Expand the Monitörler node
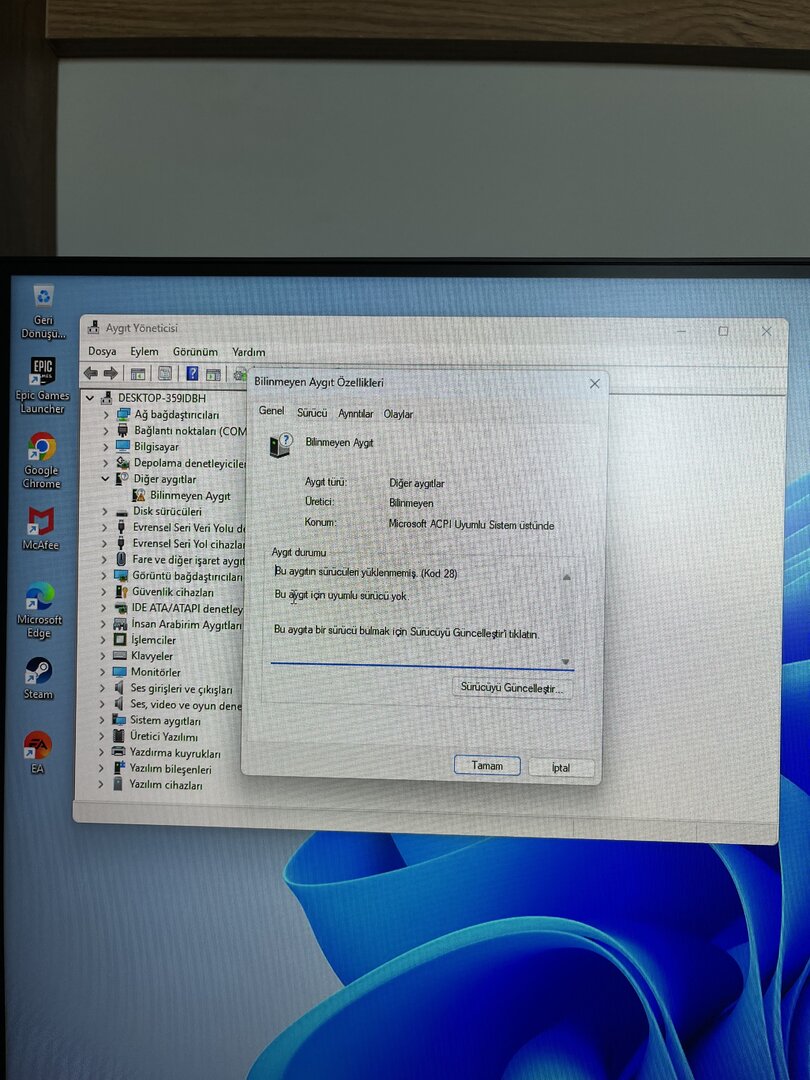810x1080 pixels. [103, 672]
